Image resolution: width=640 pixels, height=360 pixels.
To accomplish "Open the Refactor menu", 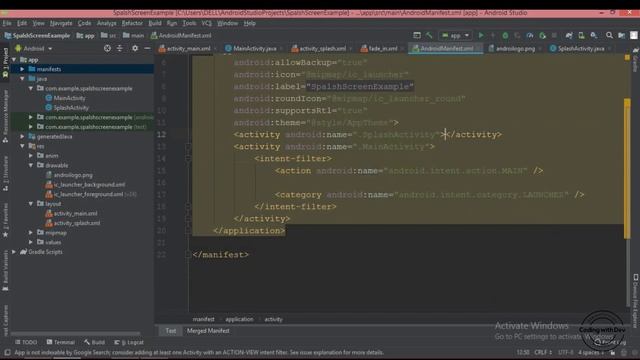I will click(132, 23).
